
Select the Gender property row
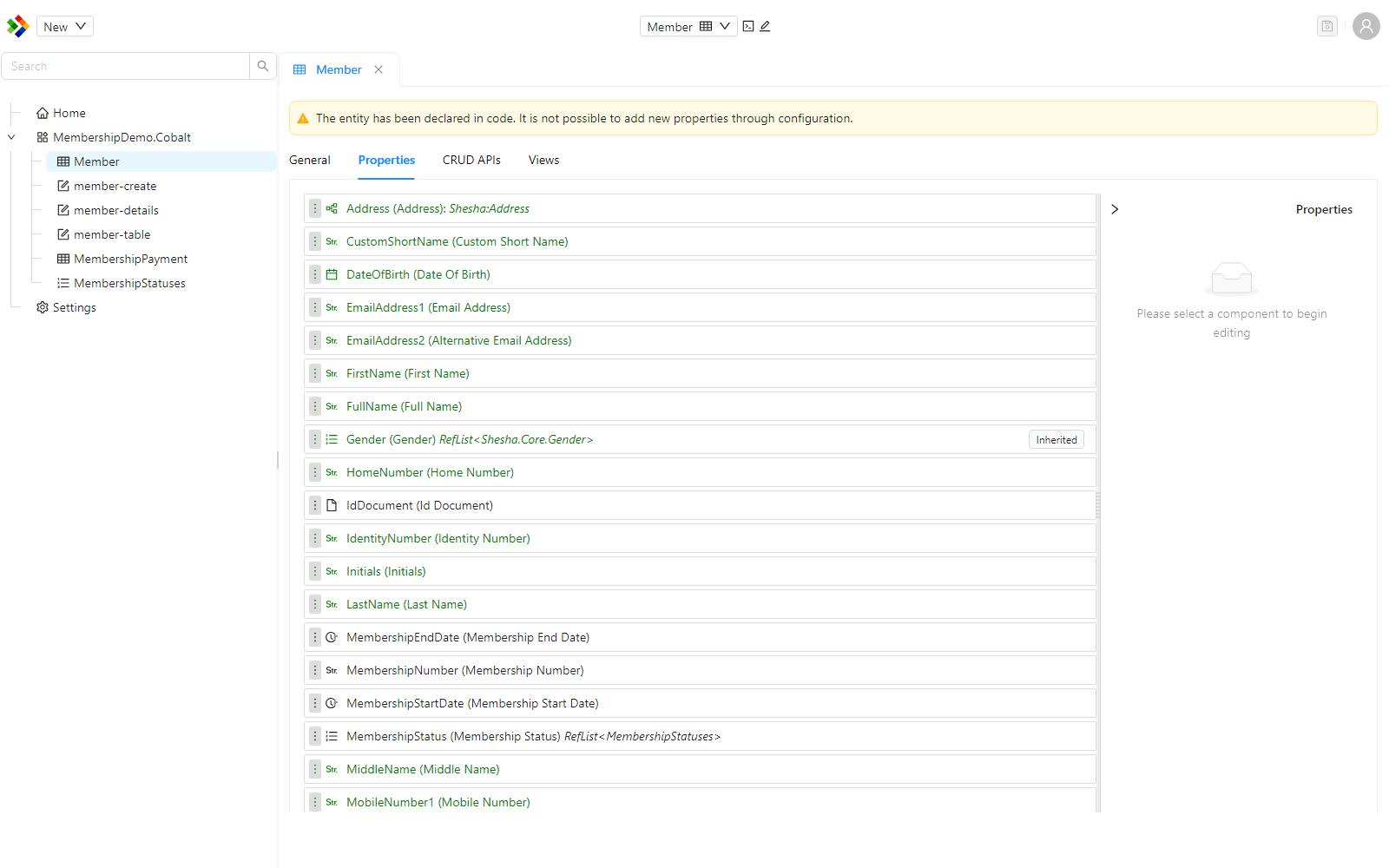[x=700, y=439]
